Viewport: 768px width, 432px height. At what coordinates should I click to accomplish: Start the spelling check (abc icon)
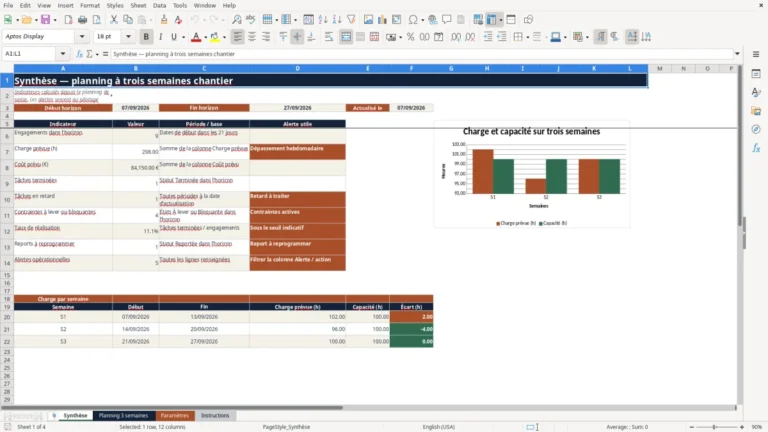pyautogui.click(x=251, y=20)
